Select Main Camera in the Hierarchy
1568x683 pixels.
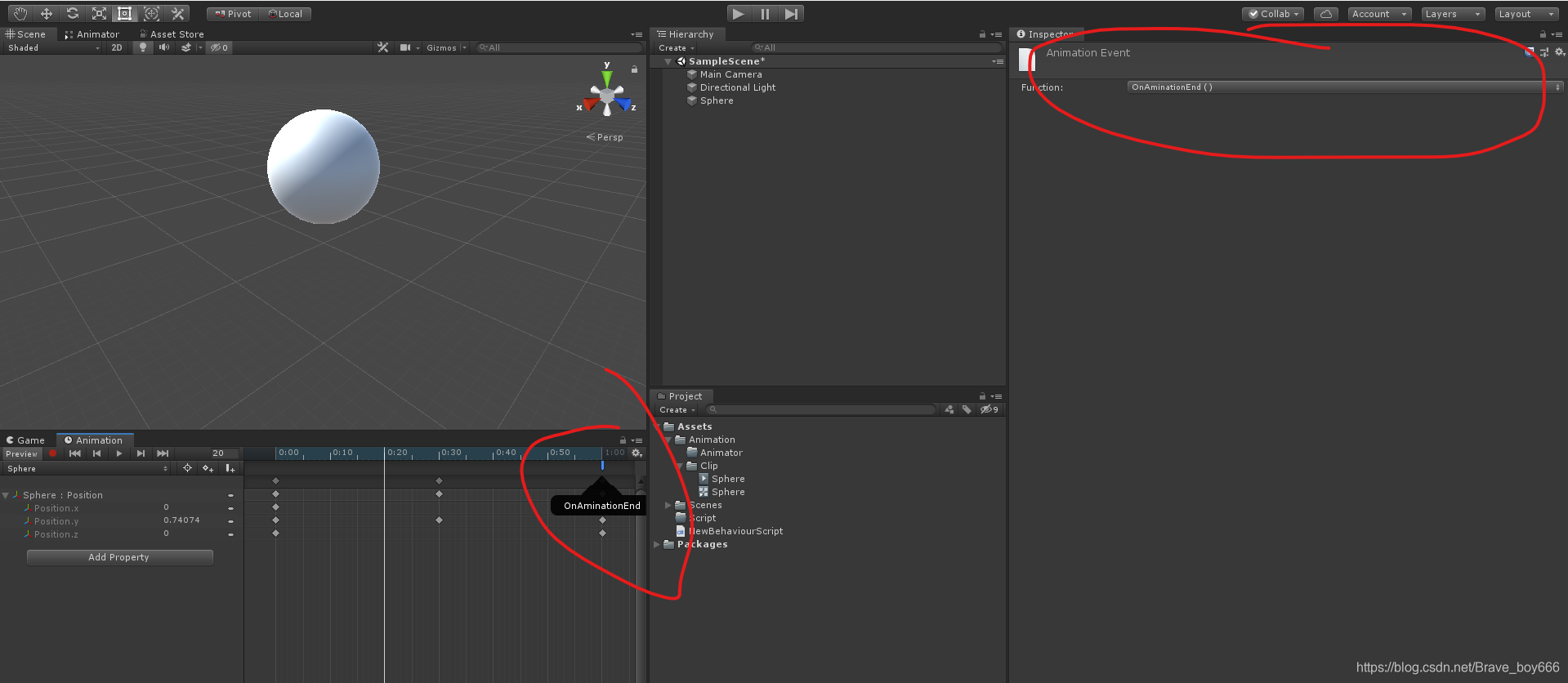pyautogui.click(x=730, y=74)
